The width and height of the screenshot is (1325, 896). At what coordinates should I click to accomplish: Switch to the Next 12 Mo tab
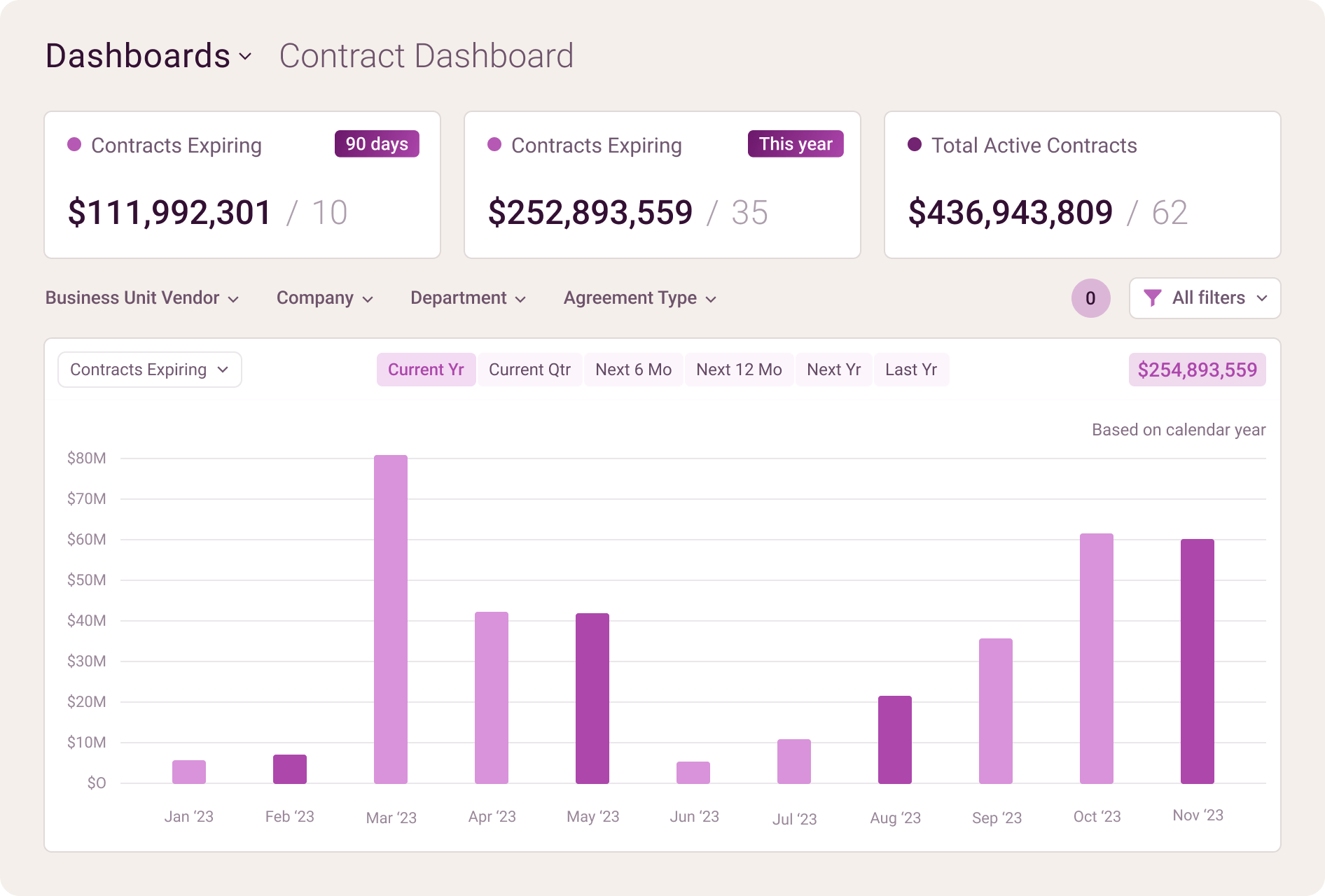tap(739, 370)
